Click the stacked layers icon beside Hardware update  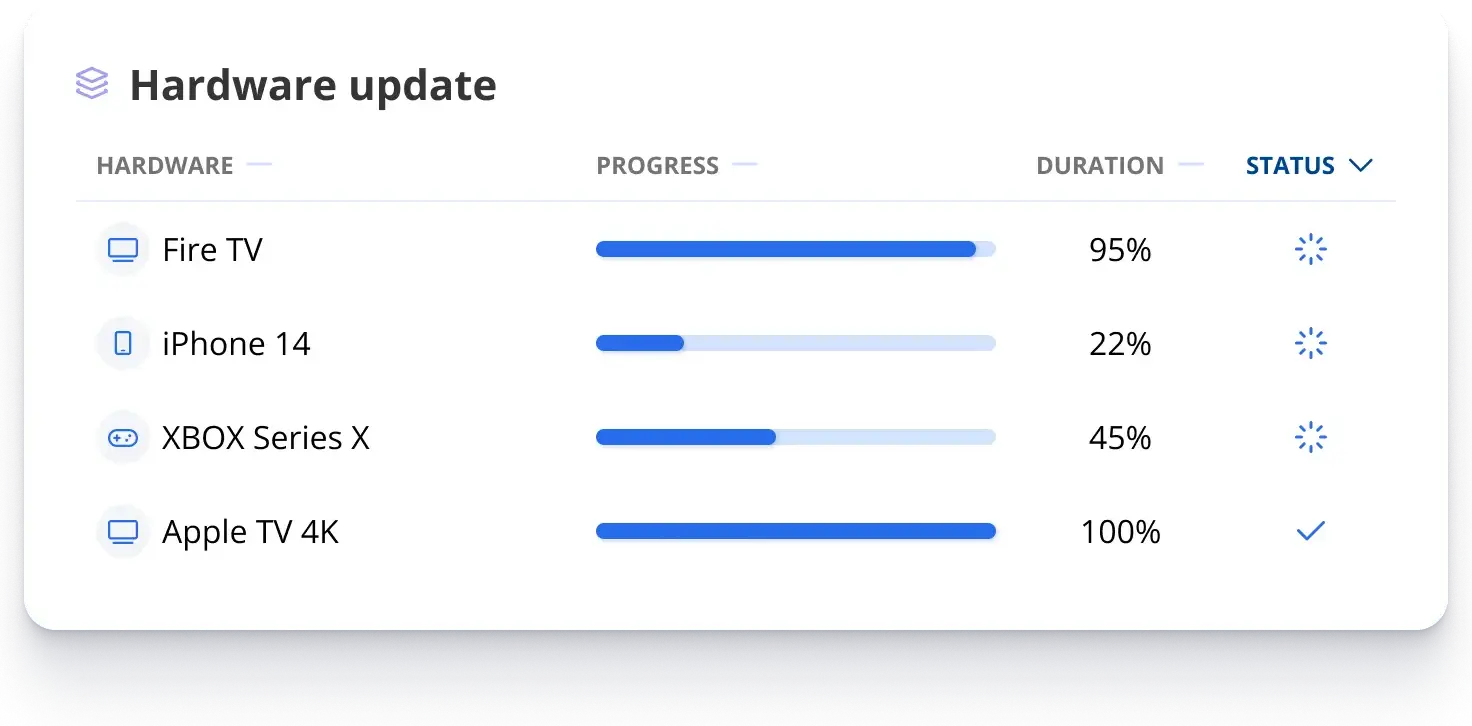point(92,84)
